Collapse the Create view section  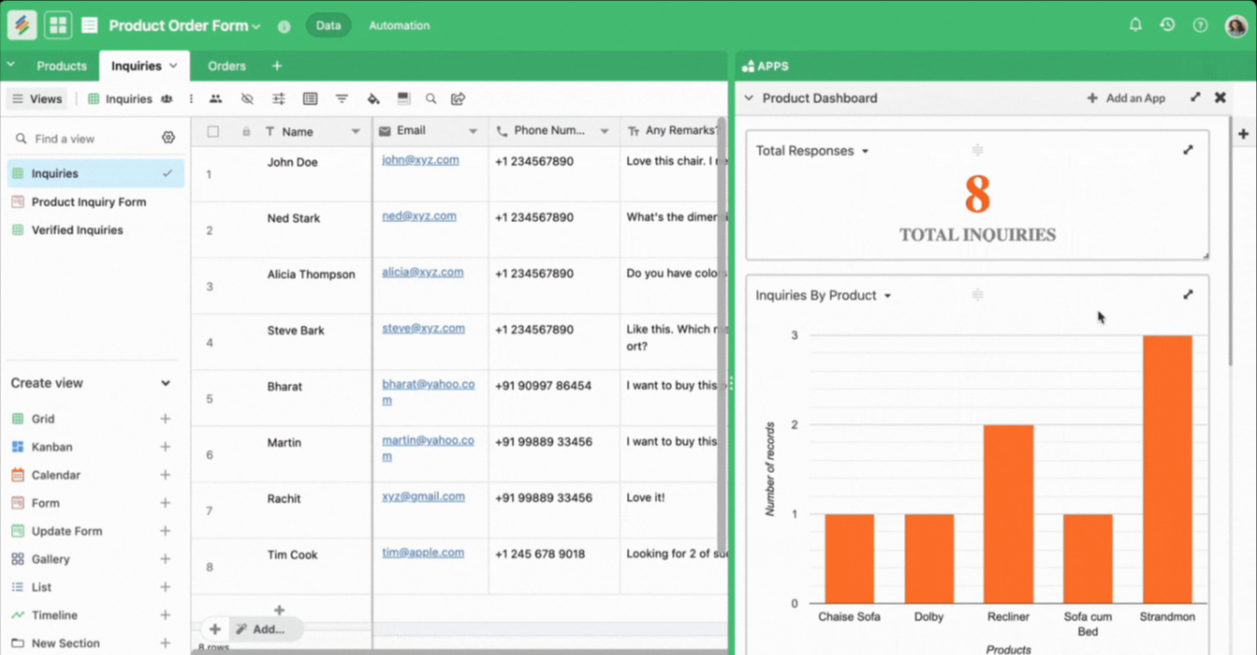pyautogui.click(x=166, y=383)
